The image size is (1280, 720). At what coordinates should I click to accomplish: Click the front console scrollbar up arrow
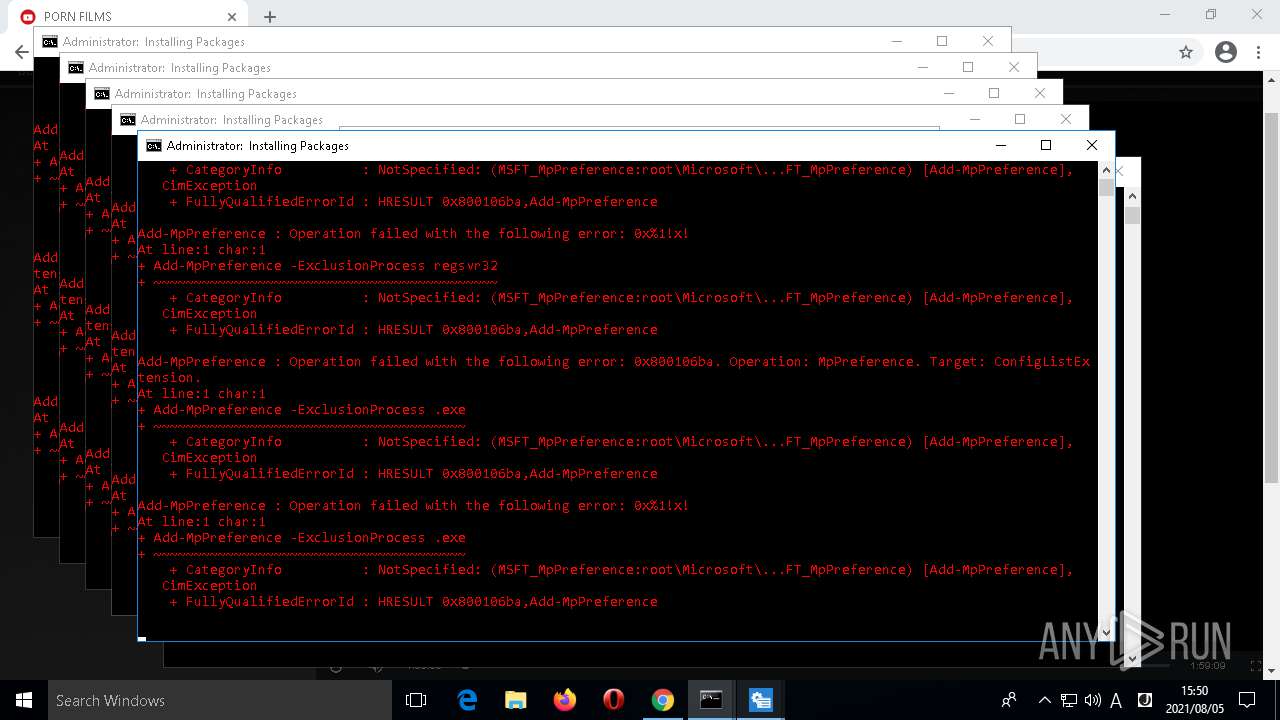click(1106, 169)
